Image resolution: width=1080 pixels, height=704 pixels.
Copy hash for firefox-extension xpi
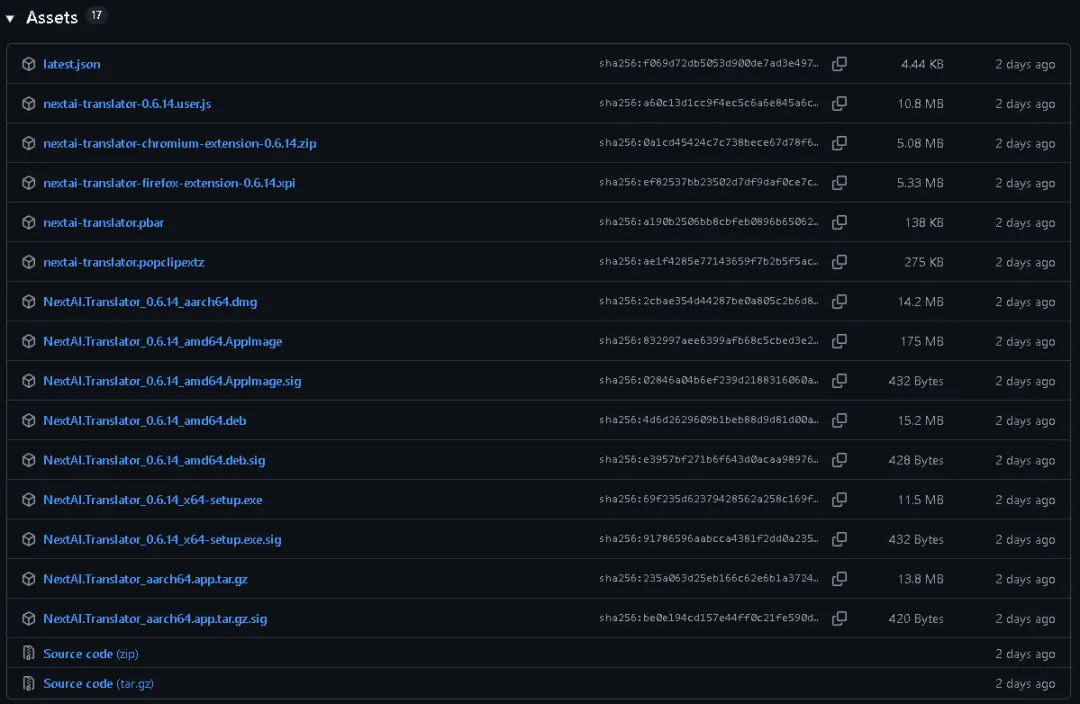click(839, 183)
